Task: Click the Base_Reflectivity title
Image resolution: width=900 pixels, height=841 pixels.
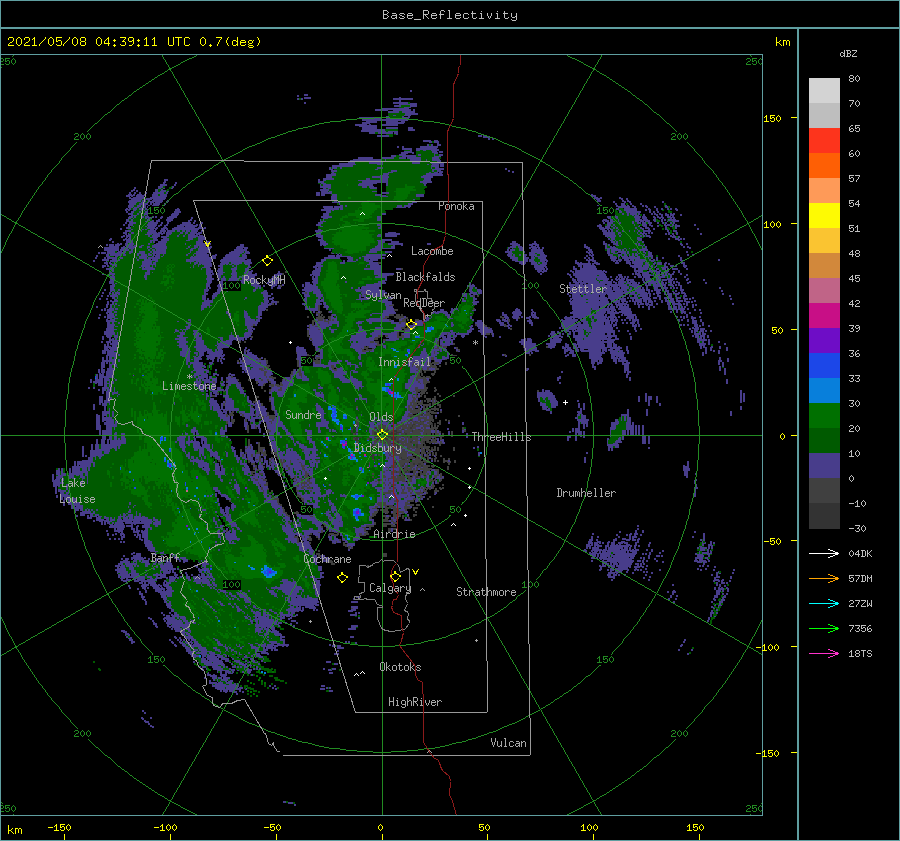Action: click(450, 15)
